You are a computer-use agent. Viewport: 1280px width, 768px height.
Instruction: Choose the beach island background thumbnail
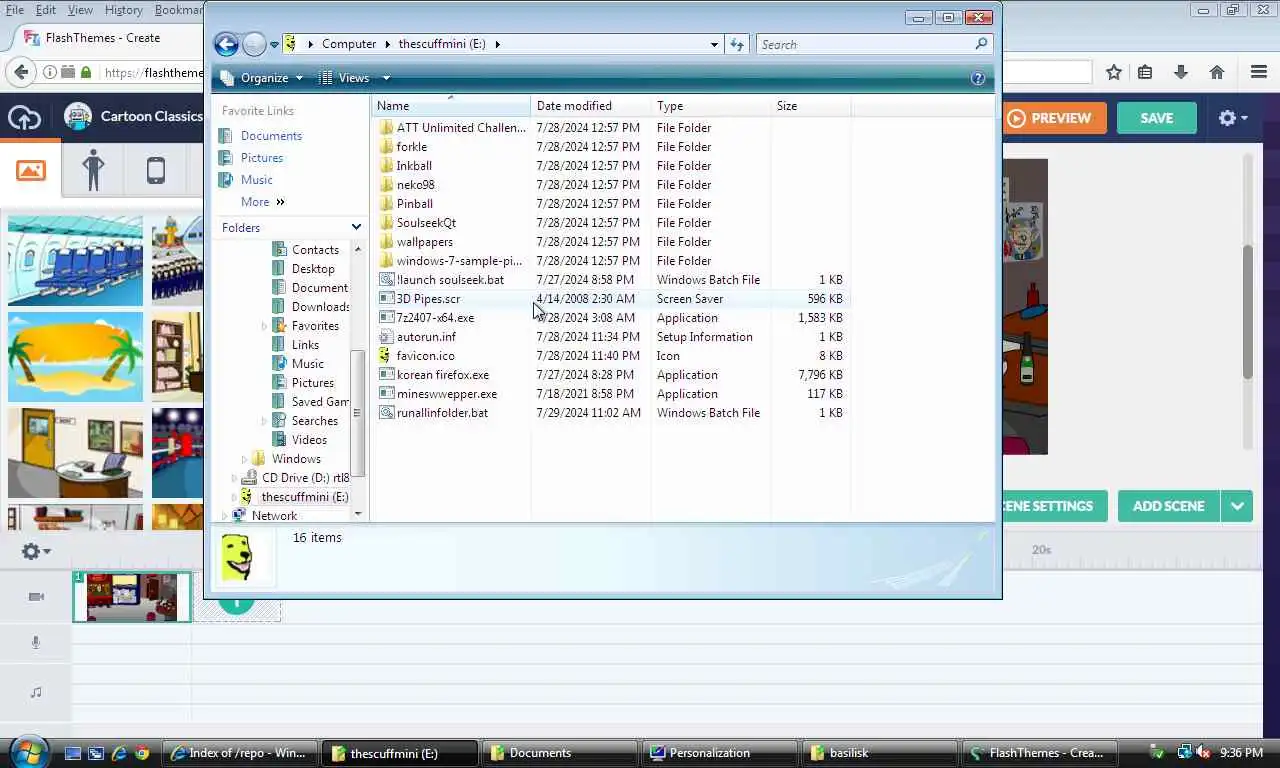point(75,357)
